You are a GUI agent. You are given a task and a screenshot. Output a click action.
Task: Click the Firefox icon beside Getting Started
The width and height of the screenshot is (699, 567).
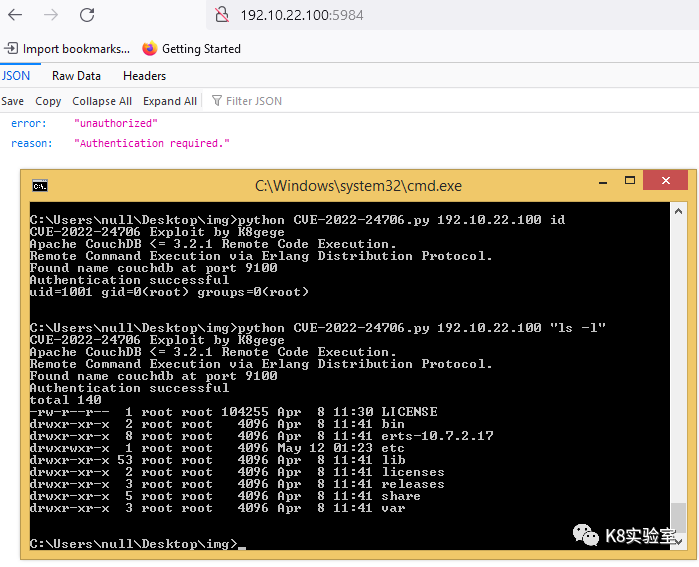(x=150, y=49)
